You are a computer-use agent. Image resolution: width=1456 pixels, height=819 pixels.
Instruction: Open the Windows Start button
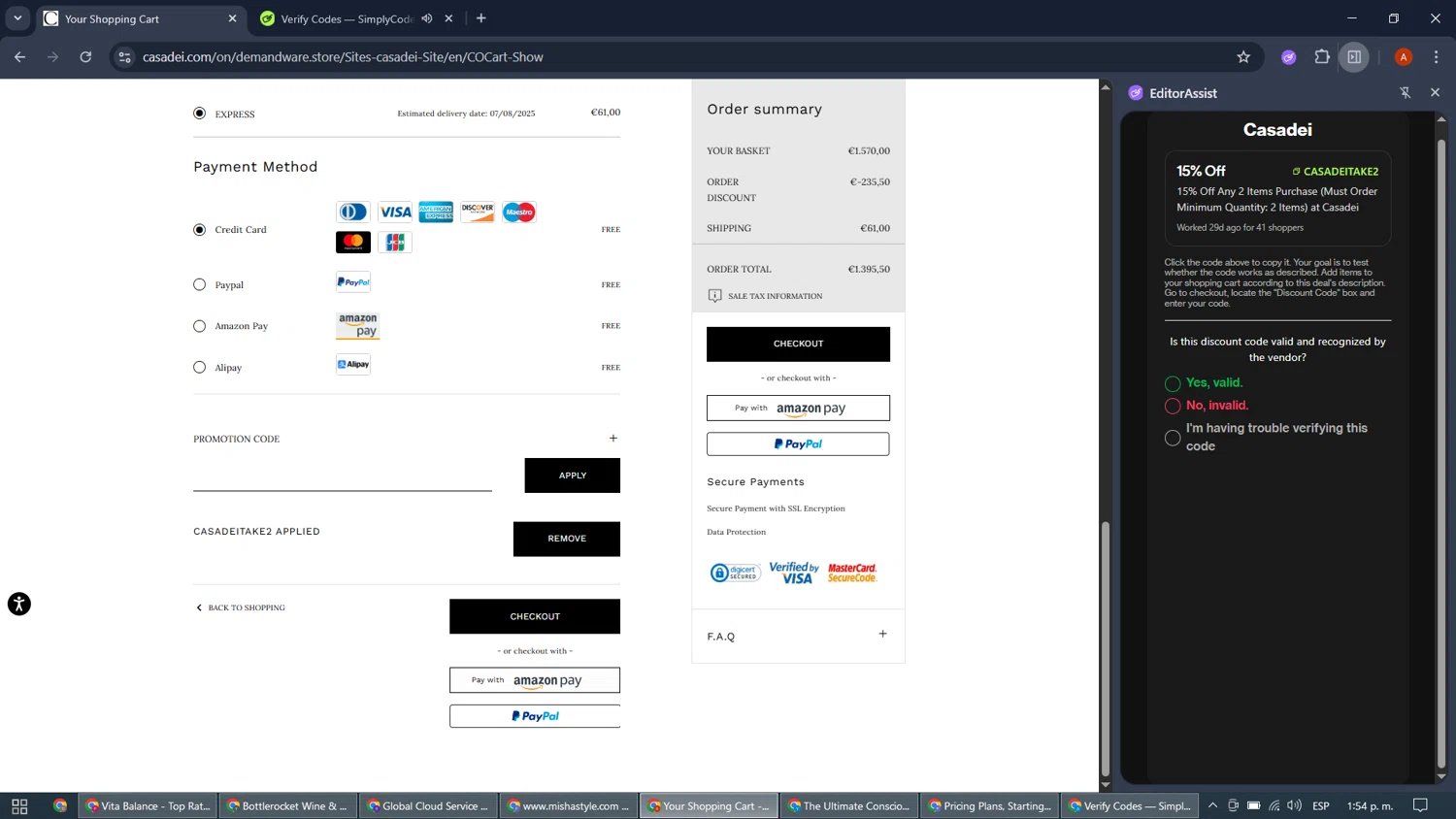[x=19, y=805]
